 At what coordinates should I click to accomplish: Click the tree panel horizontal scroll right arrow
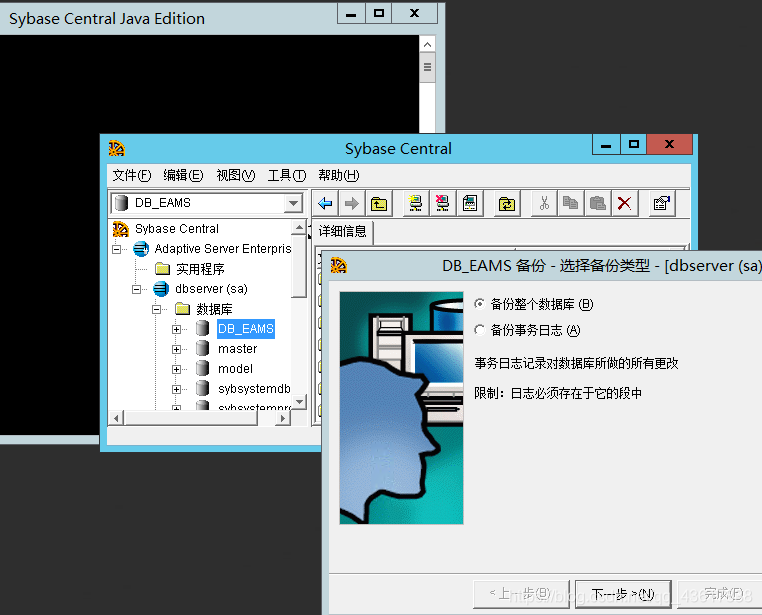point(282,418)
